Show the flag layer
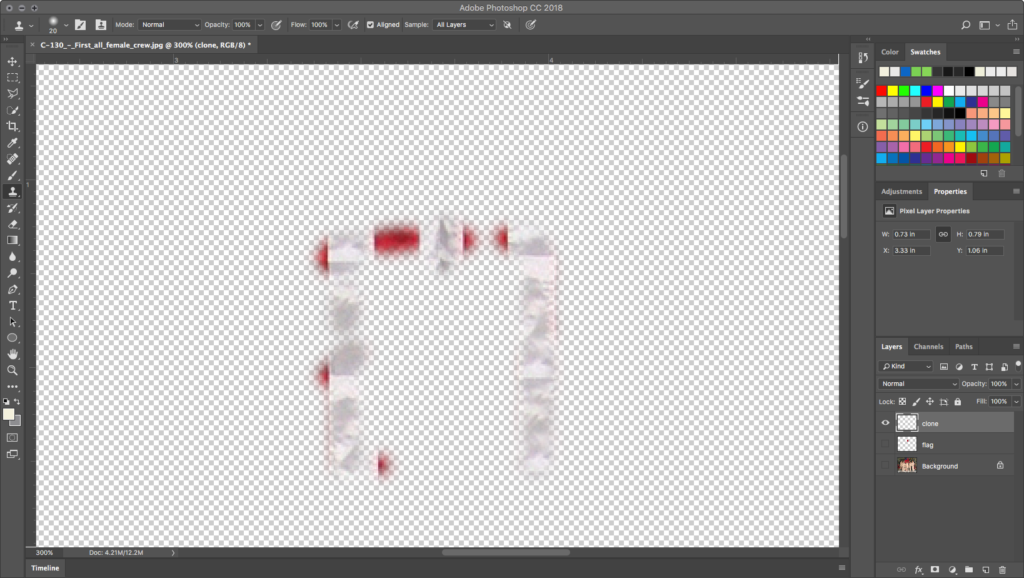The height and width of the screenshot is (578, 1024). pyautogui.click(x=885, y=444)
